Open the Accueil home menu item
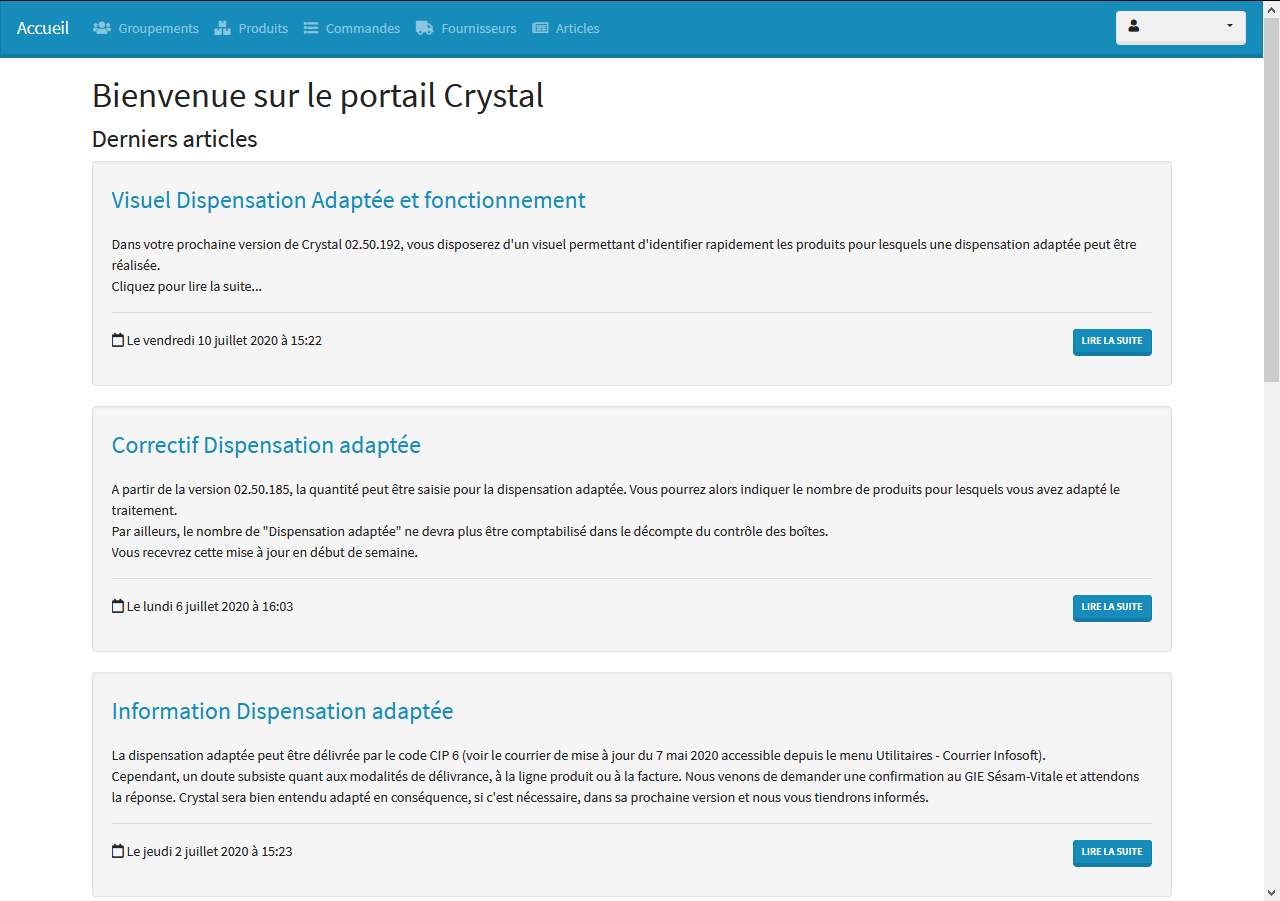Viewport: 1280px width, 901px height. pos(43,28)
